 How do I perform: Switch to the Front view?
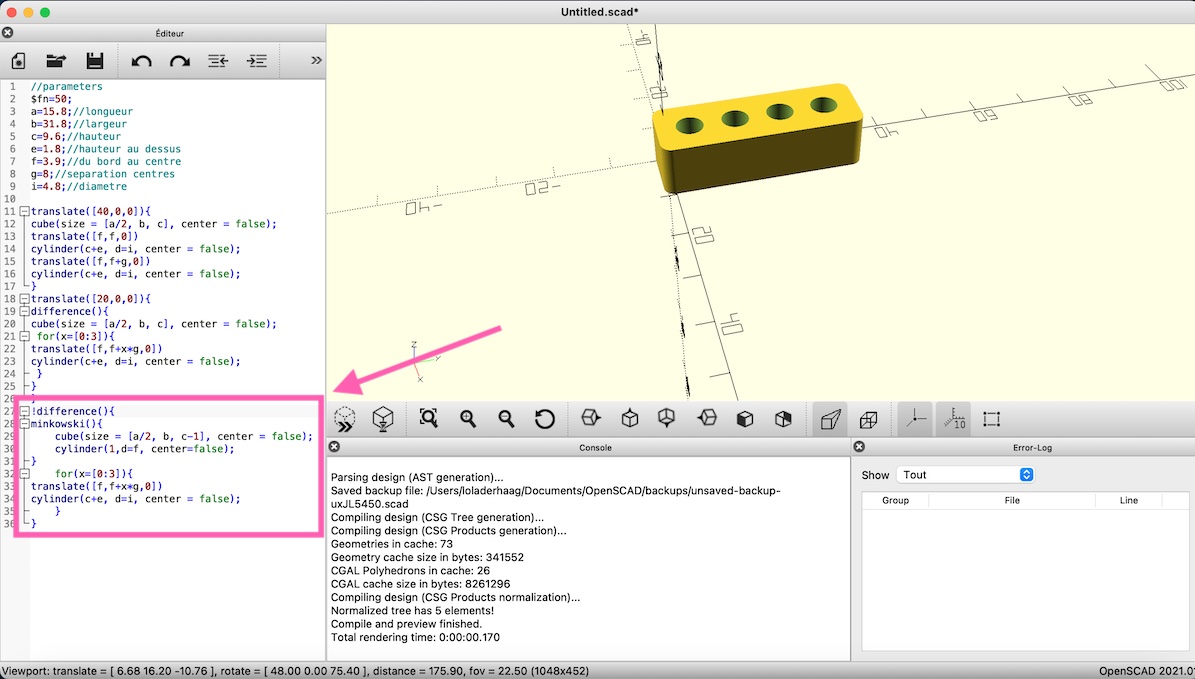coord(745,418)
